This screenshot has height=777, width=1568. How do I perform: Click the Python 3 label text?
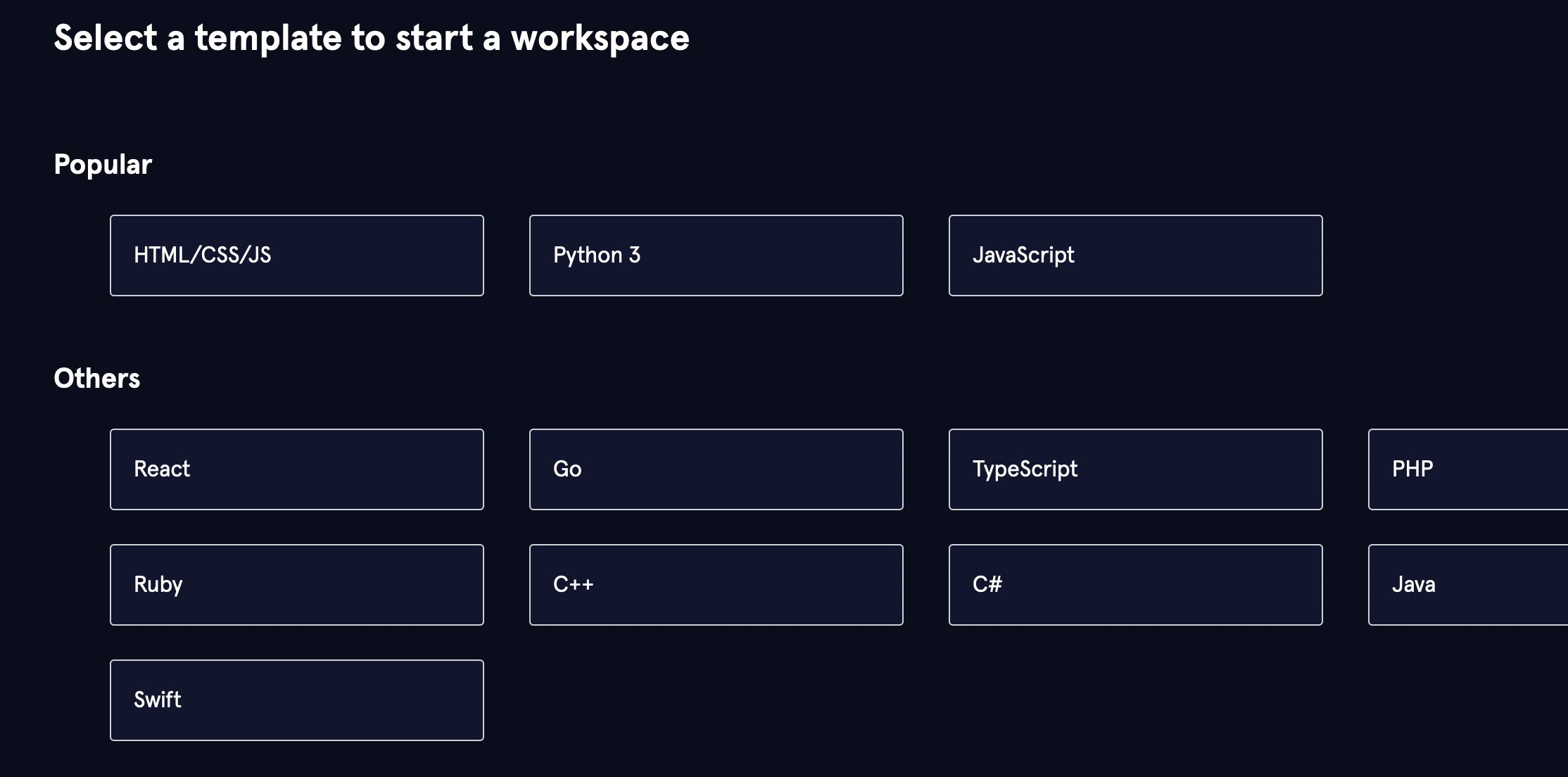tap(597, 255)
